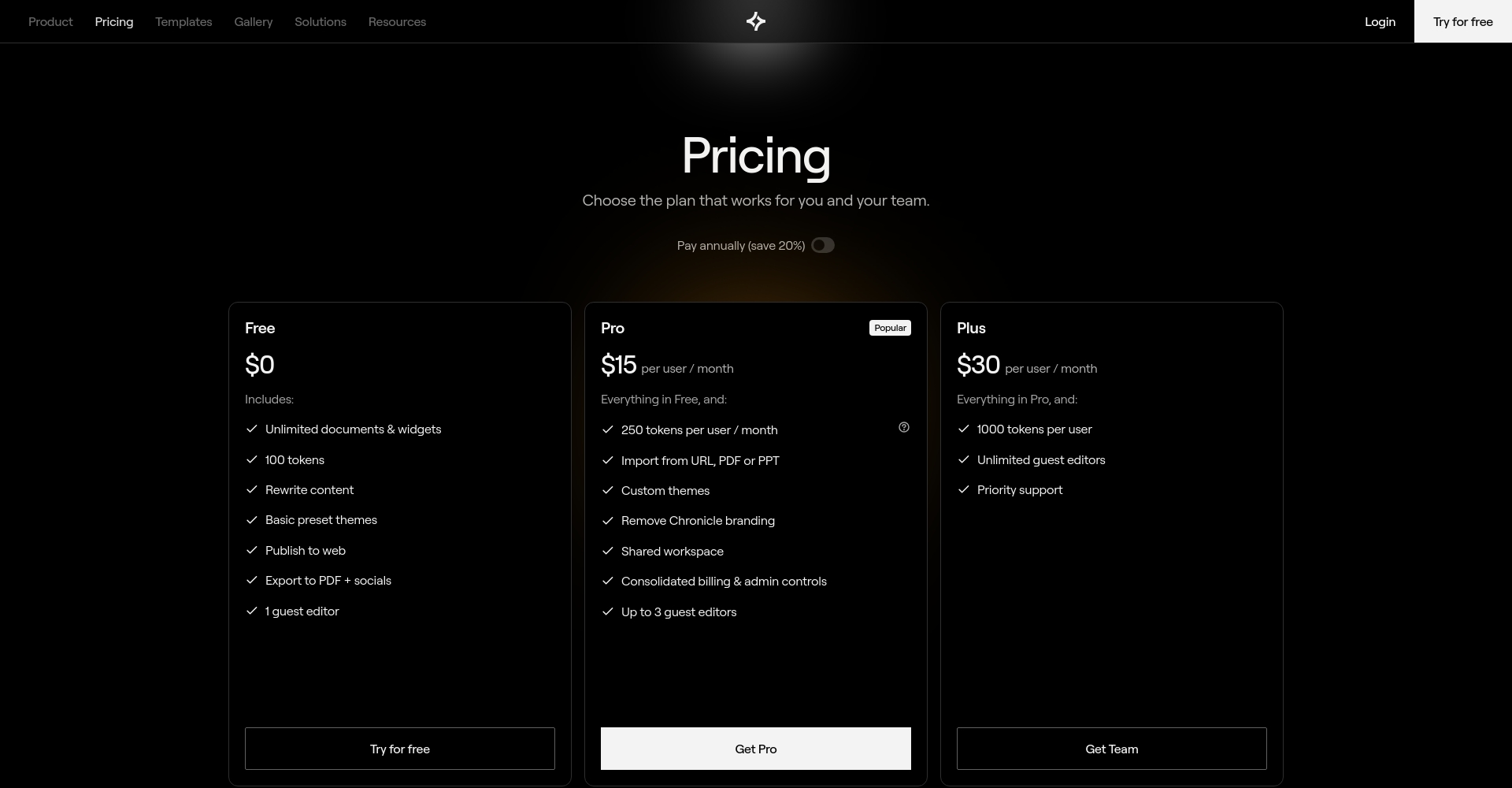Open the Resources menu
1512x788 pixels.
(x=397, y=22)
